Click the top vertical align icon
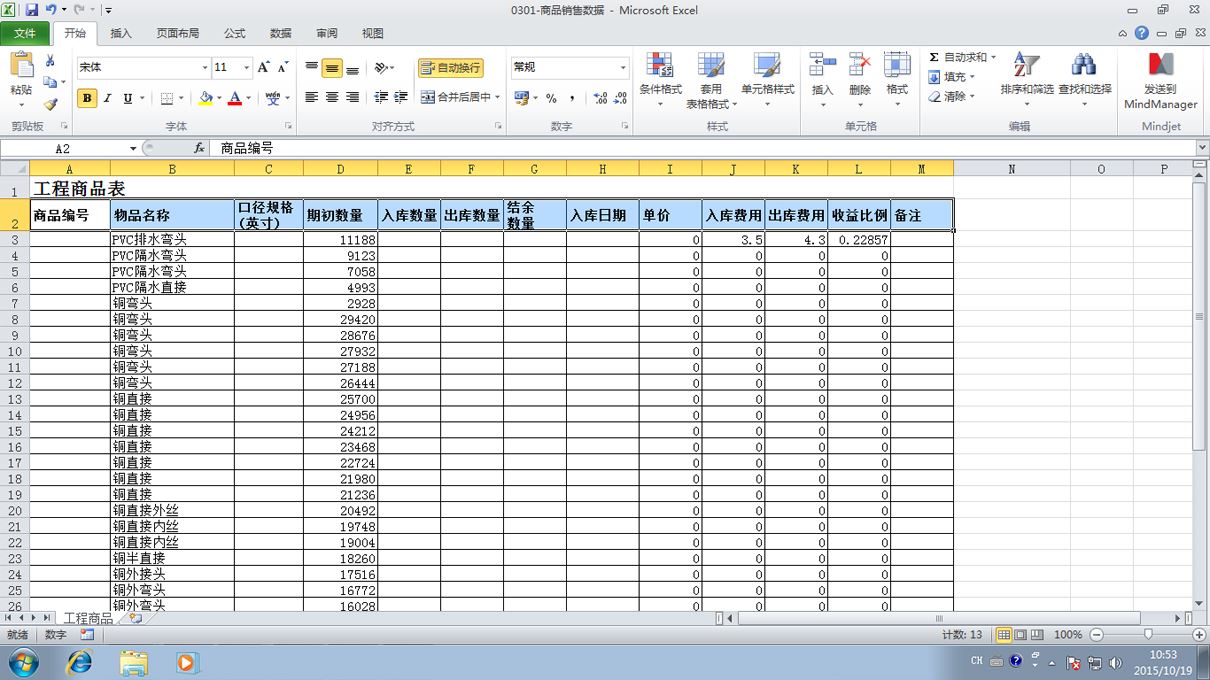 coord(312,67)
